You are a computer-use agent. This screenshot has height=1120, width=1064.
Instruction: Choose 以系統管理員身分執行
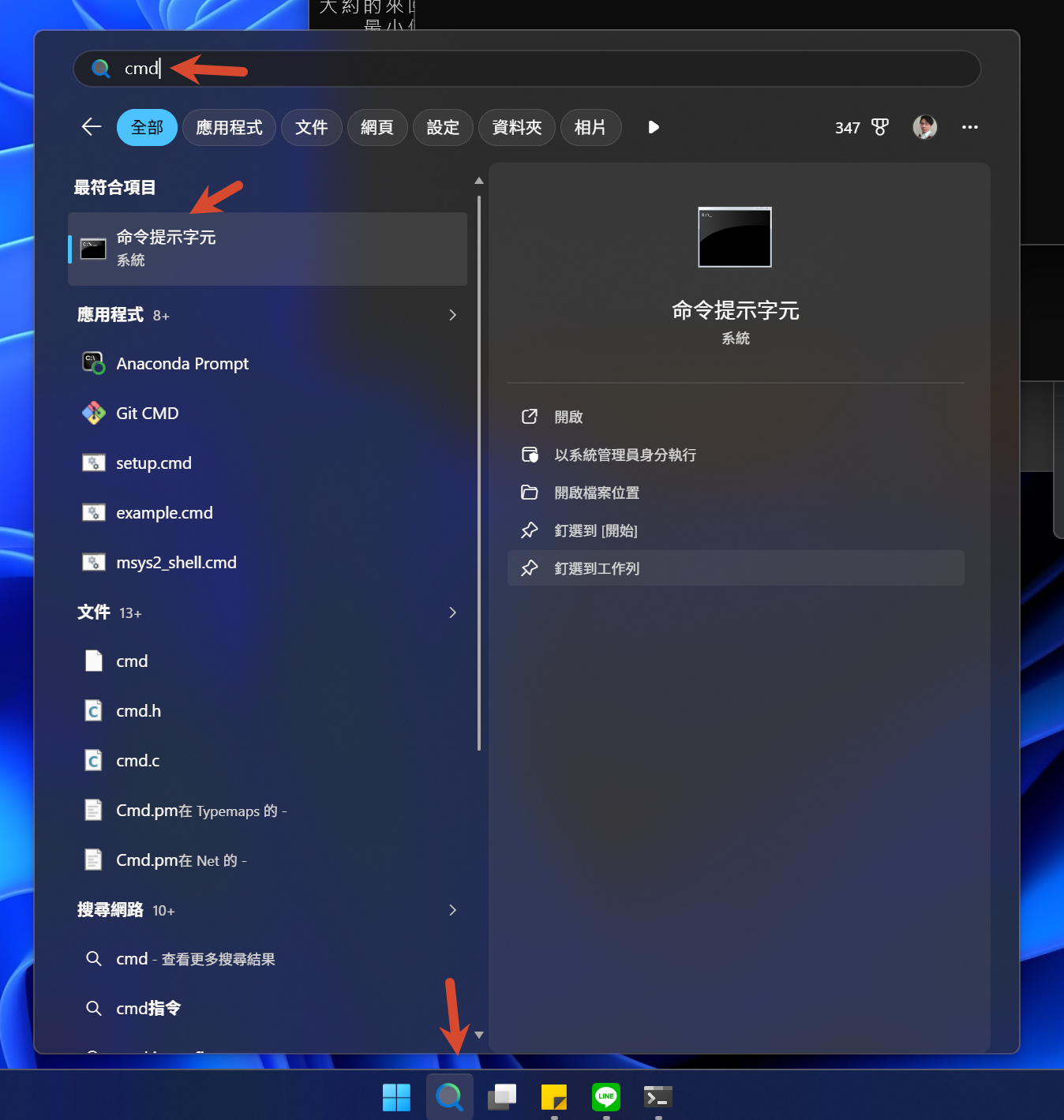click(736, 455)
